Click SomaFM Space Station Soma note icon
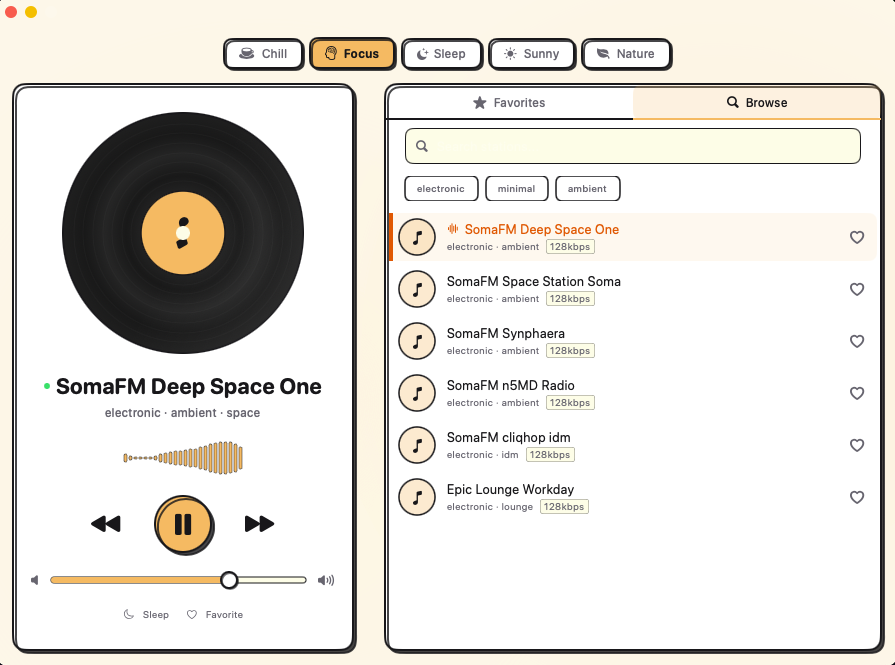The width and height of the screenshot is (895, 665). (x=417, y=289)
